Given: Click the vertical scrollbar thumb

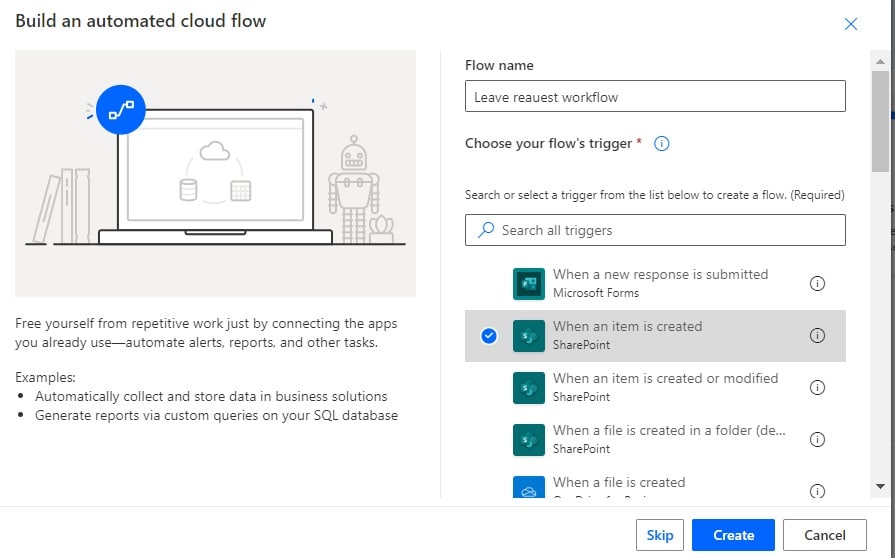Looking at the screenshot, I should coord(880,121).
